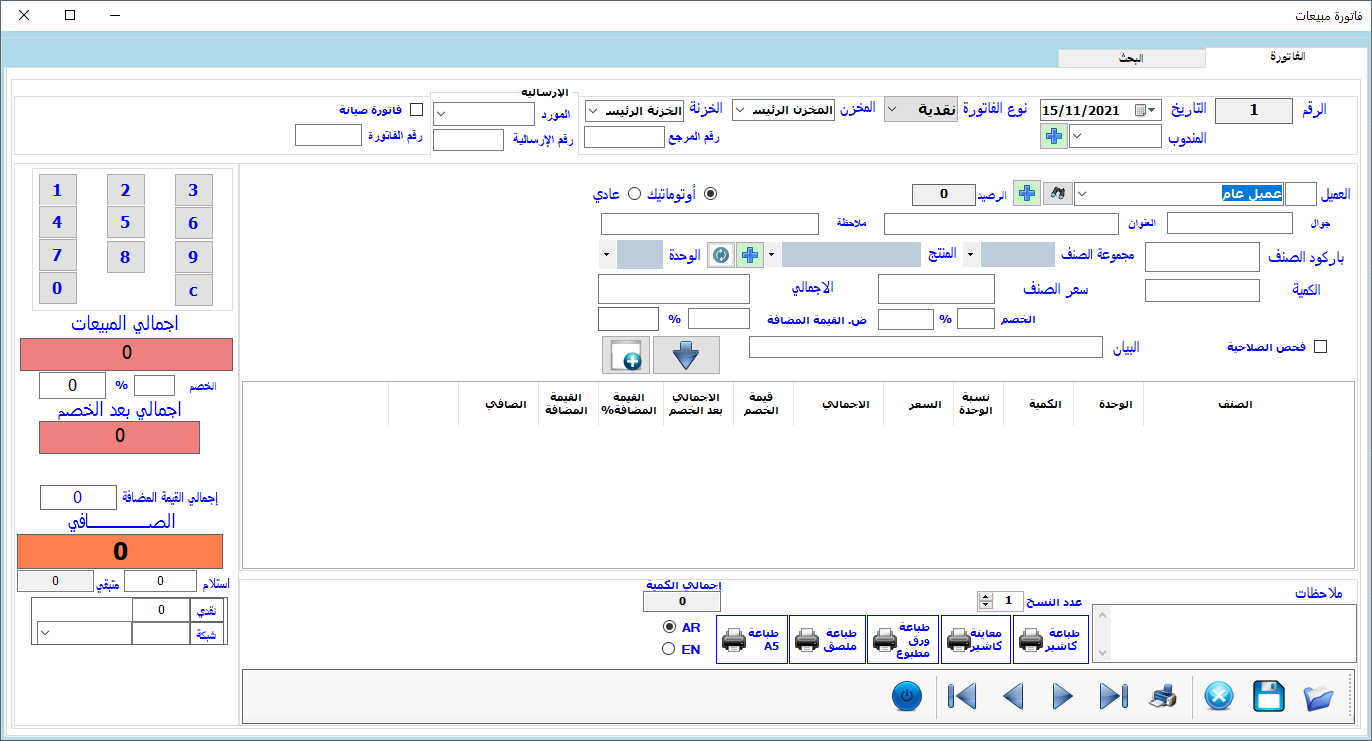Screen dimensions: 1372x741
Task: Select the EN language radio button
Action: click(x=669, y=649)
